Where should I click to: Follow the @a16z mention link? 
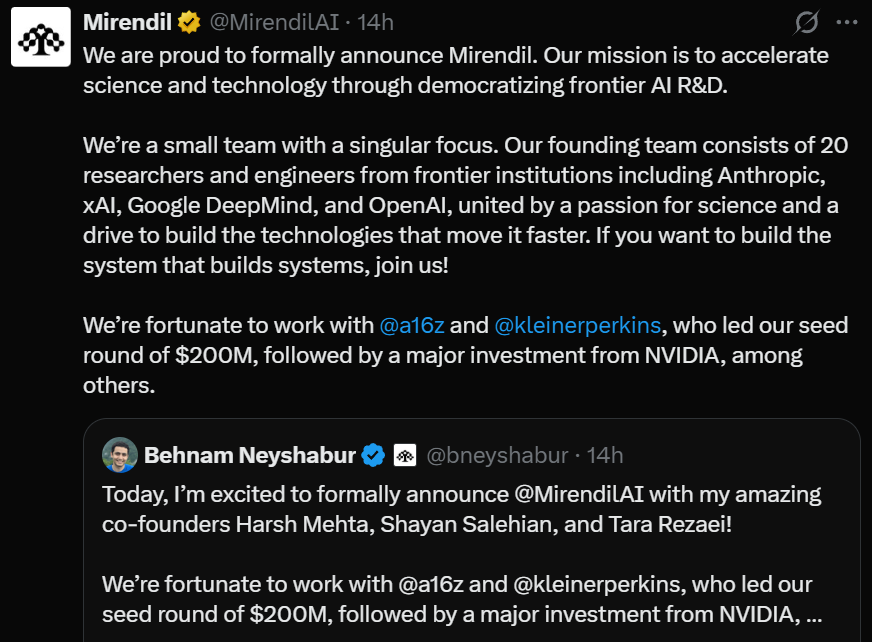pos(412,325)
